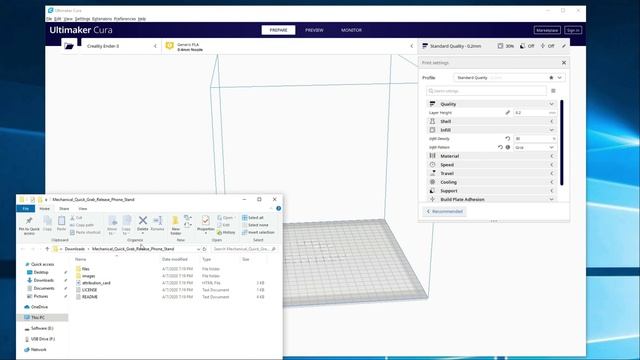640x360 pixels.
Task: Create a New folder in Explorer
Action: click(x=176, y=225)
